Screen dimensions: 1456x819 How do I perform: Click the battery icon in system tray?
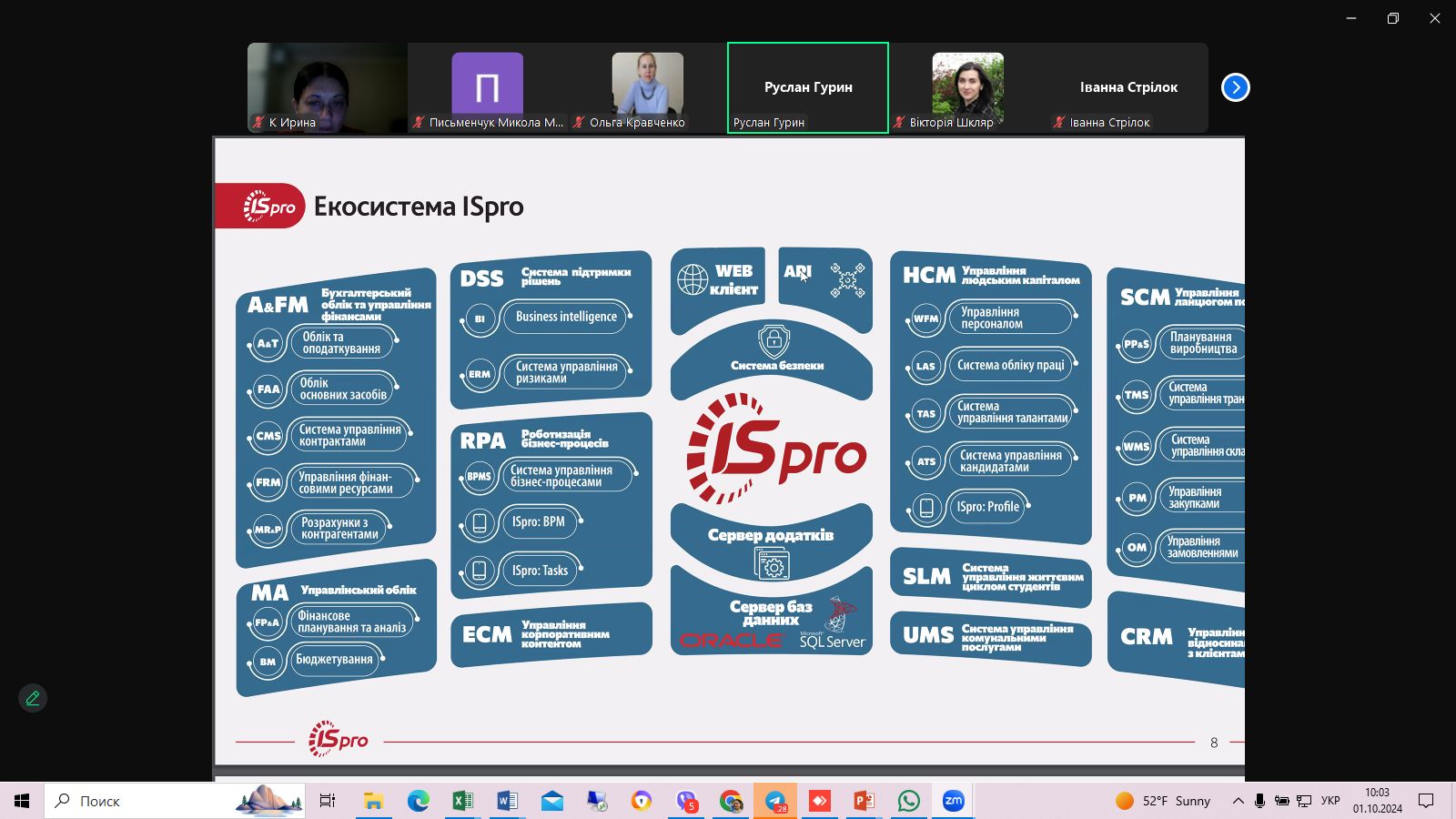coord(1281,801)
